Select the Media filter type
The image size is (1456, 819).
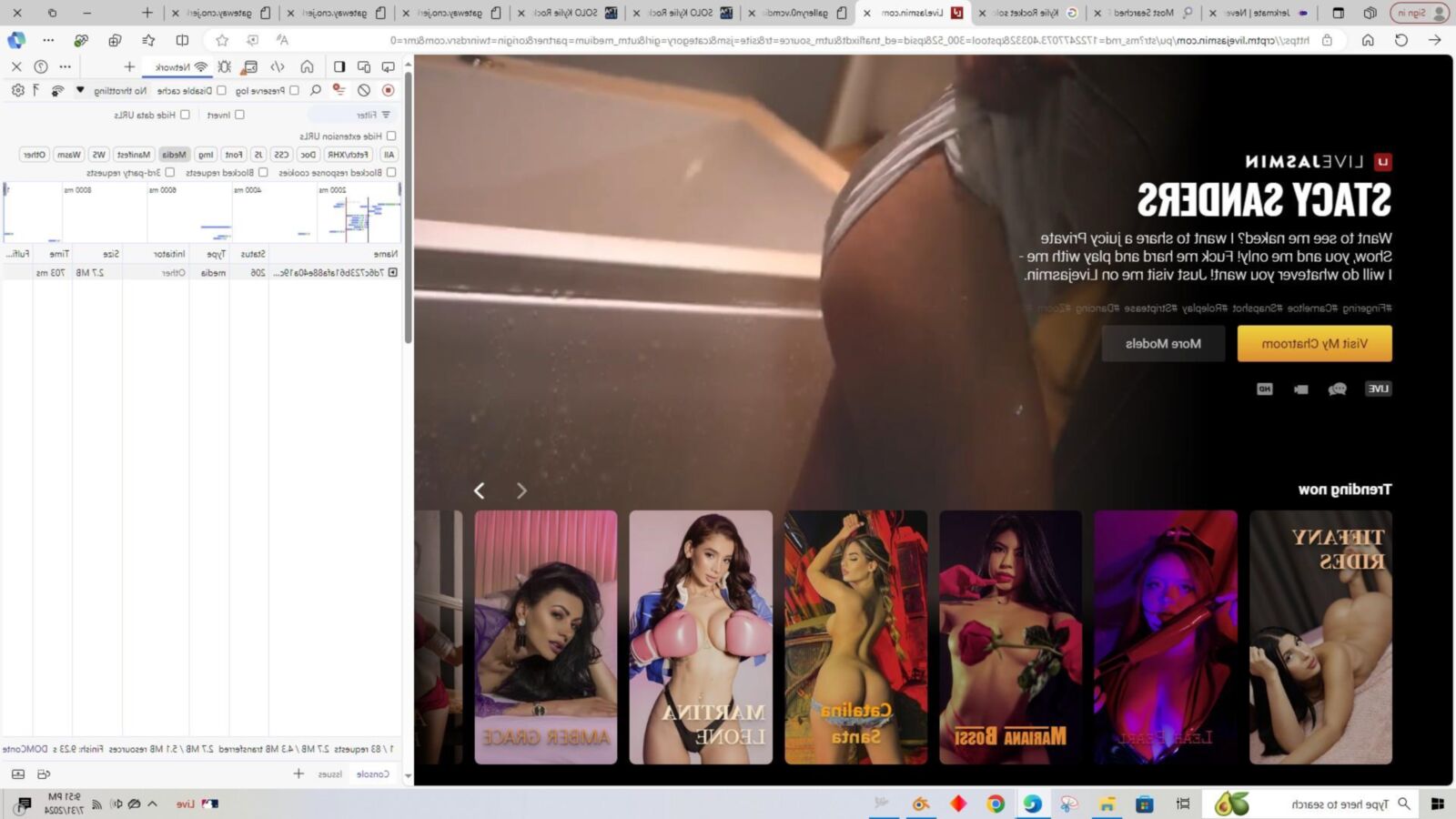coord(174,155)
